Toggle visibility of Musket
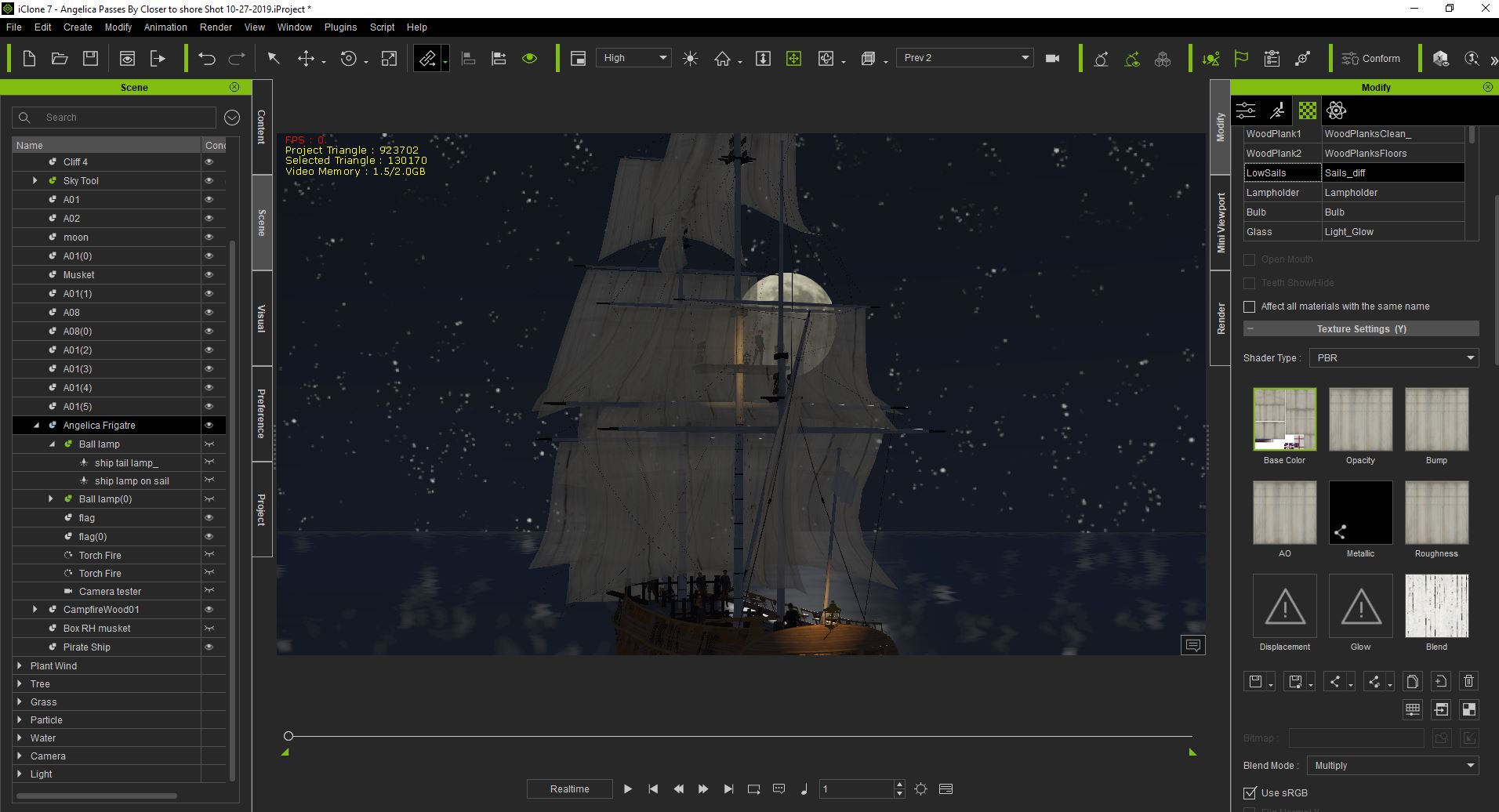Image resolution: width=1499 pixels, height=812 pixels. [x=209, y=274]
